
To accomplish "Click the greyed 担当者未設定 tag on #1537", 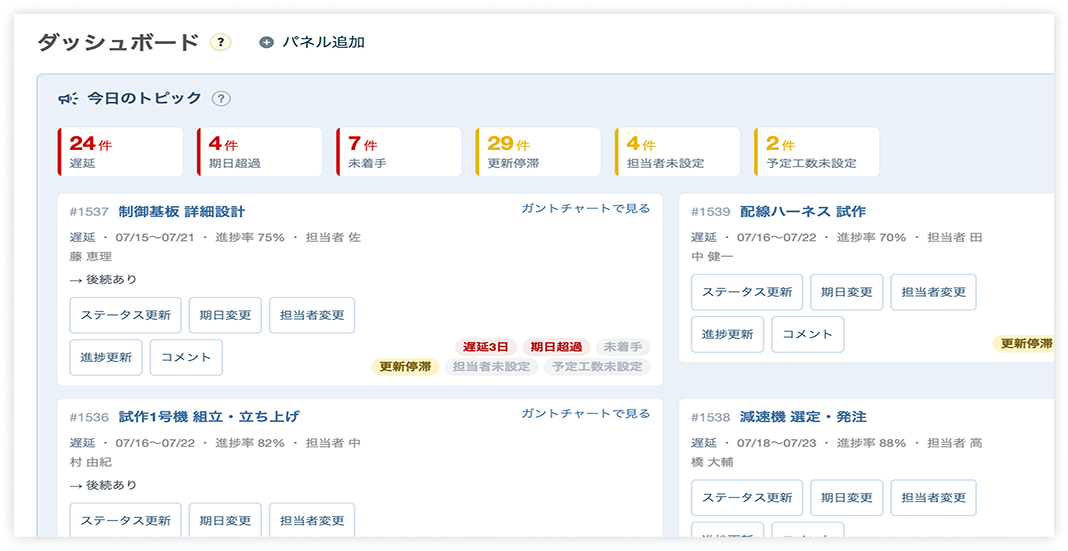I will 491,366.
